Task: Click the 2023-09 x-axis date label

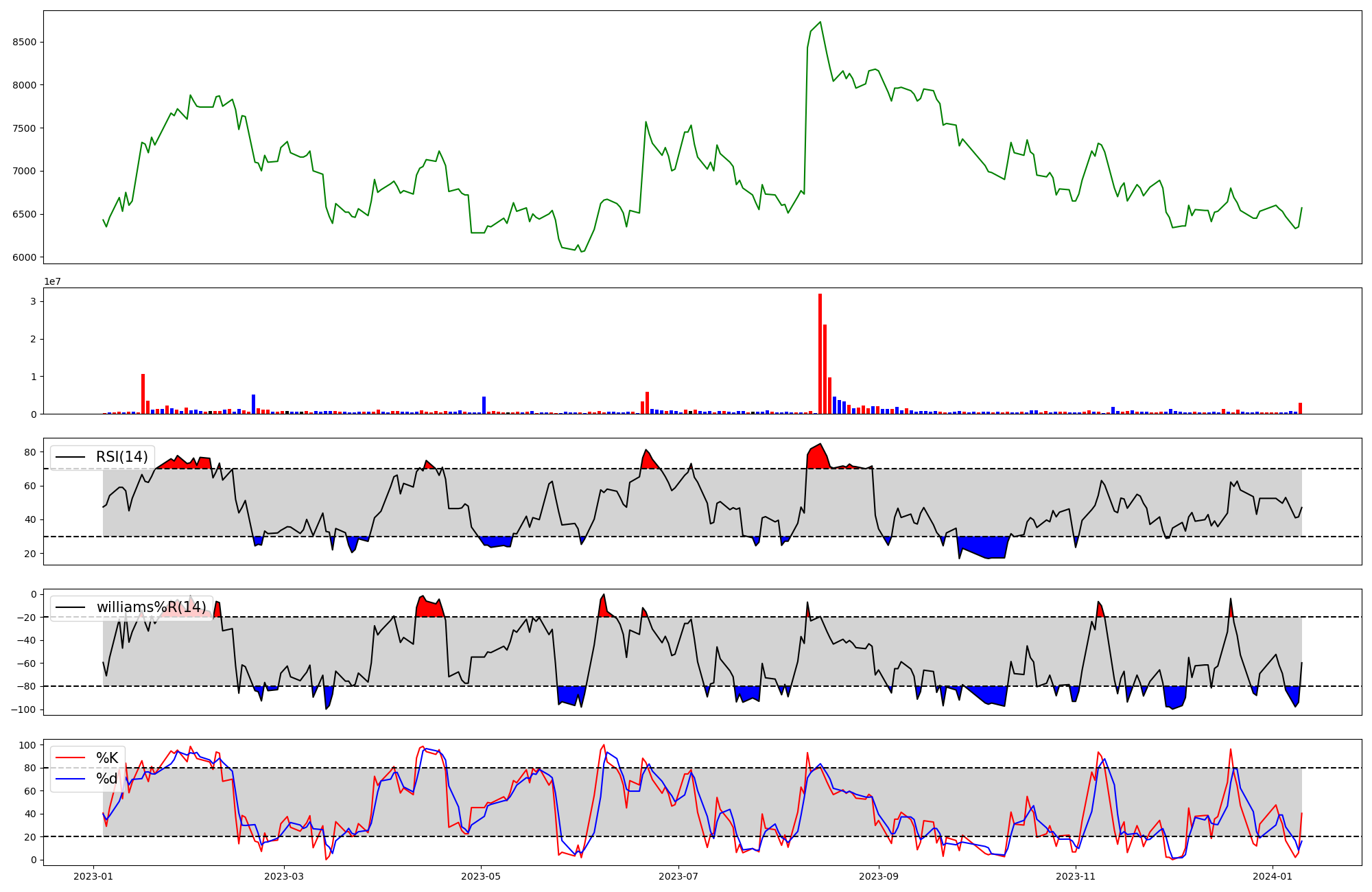Action: pos(879,876)
